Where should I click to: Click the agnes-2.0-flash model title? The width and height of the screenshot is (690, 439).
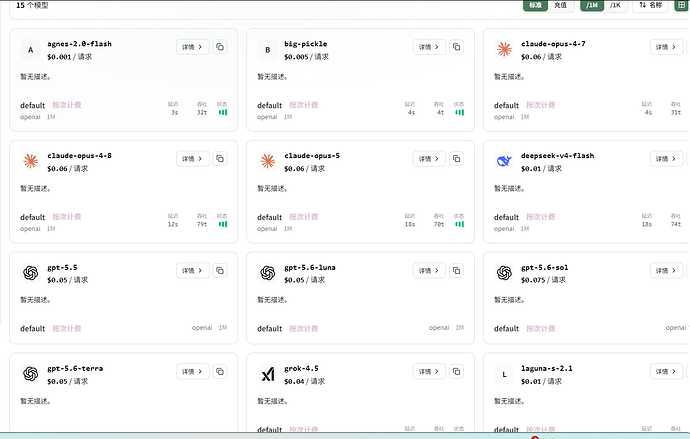coord(79,44)
